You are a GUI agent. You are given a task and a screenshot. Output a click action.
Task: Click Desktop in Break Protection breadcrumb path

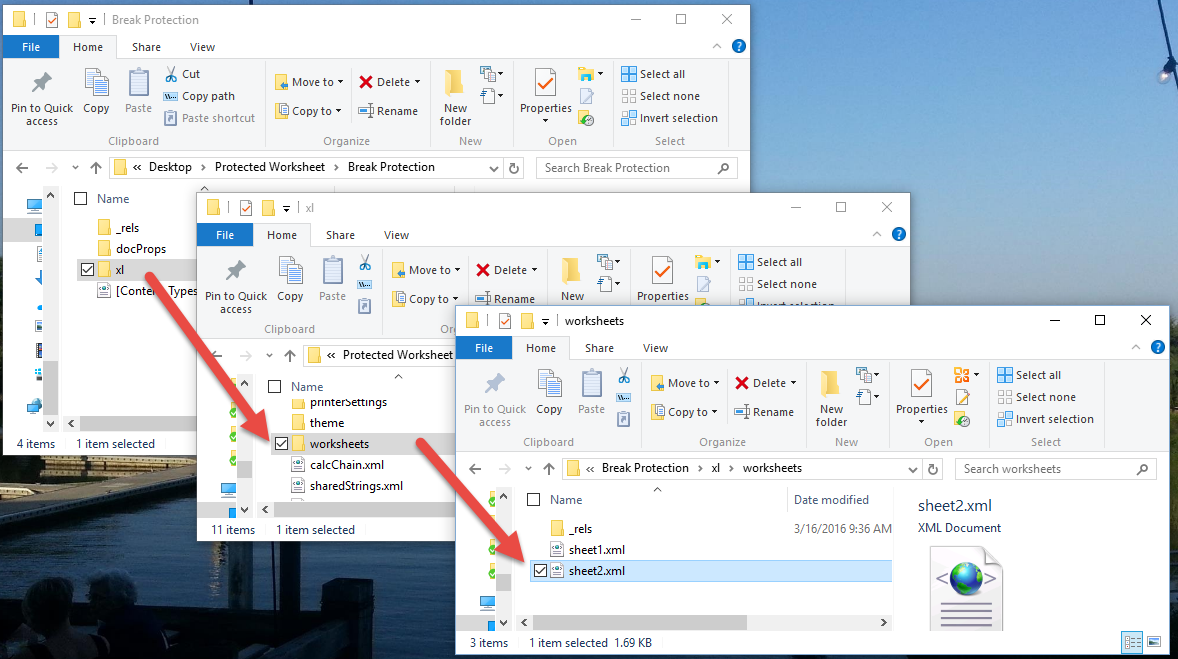pyautogui.click(x=170, y=167)
